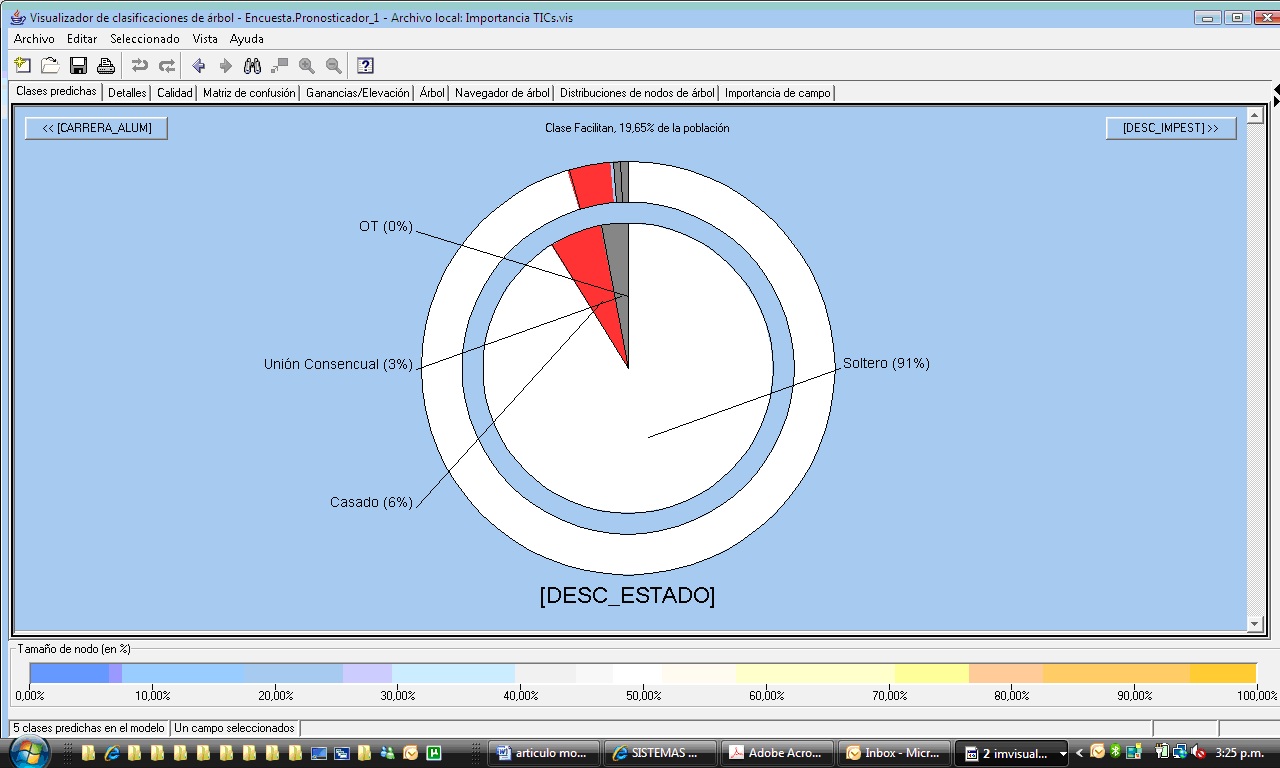This screenshot has width=1280, height=768.
Task: Click the node size color scale at 90%
Action: click(x=1134, y=673)
